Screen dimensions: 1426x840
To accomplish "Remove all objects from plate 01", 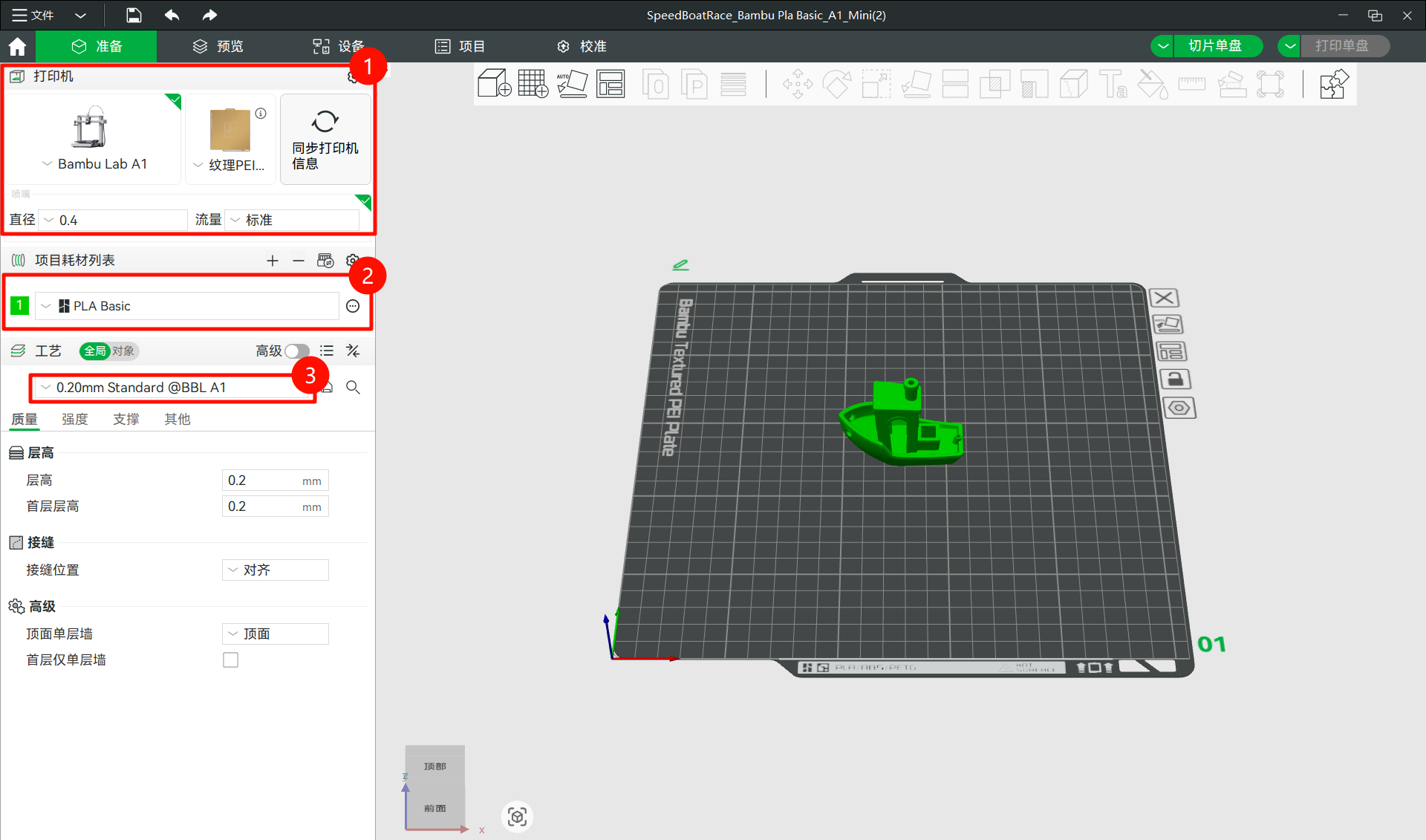I will (1164, 298).
